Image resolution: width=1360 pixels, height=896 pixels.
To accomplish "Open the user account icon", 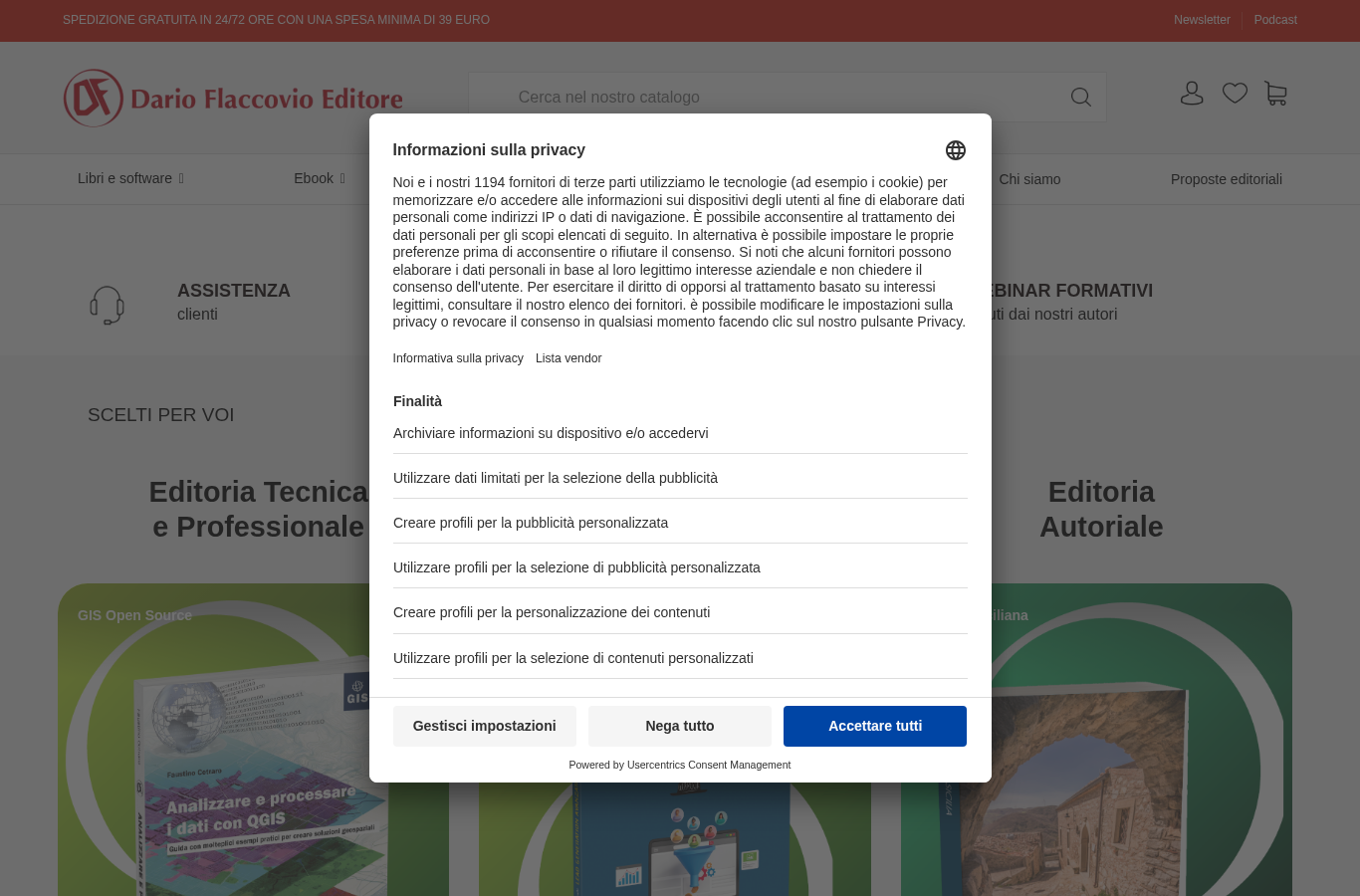I will pos(1192,94).
